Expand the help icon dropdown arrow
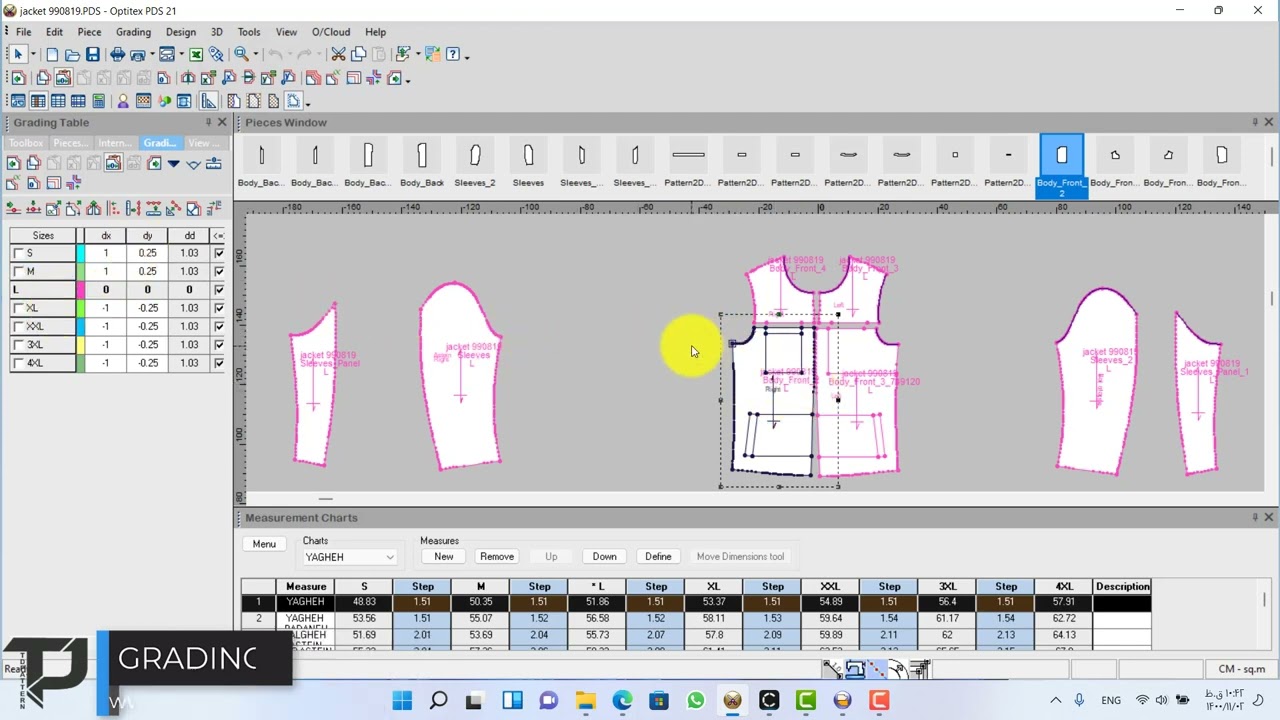The width and height of the screenshot is (1280, 720). pyautogui.click(x=467, y=56)
